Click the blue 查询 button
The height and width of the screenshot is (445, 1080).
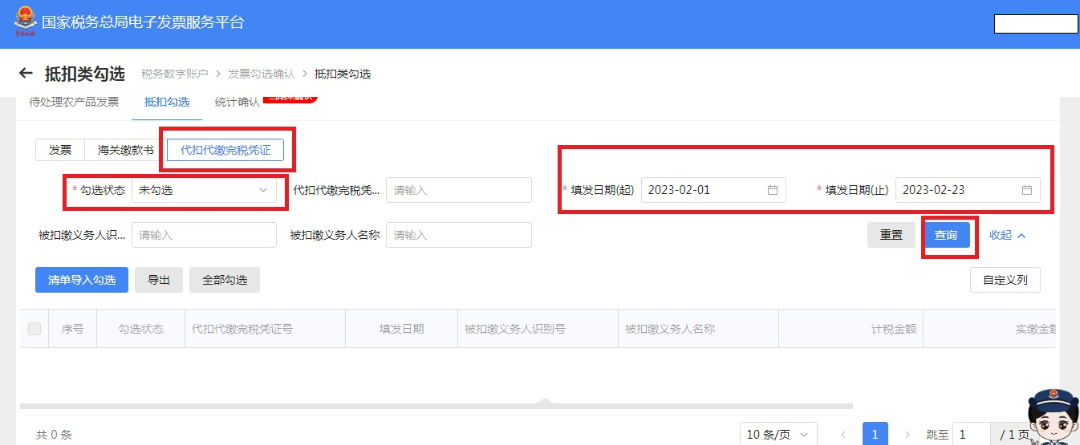click(x=945, y=235)
